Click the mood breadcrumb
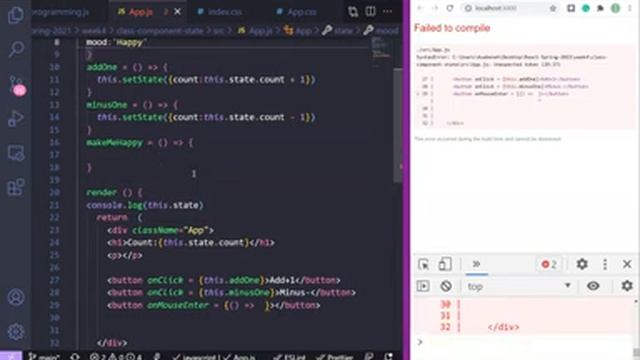 click(x=381, y=31)
